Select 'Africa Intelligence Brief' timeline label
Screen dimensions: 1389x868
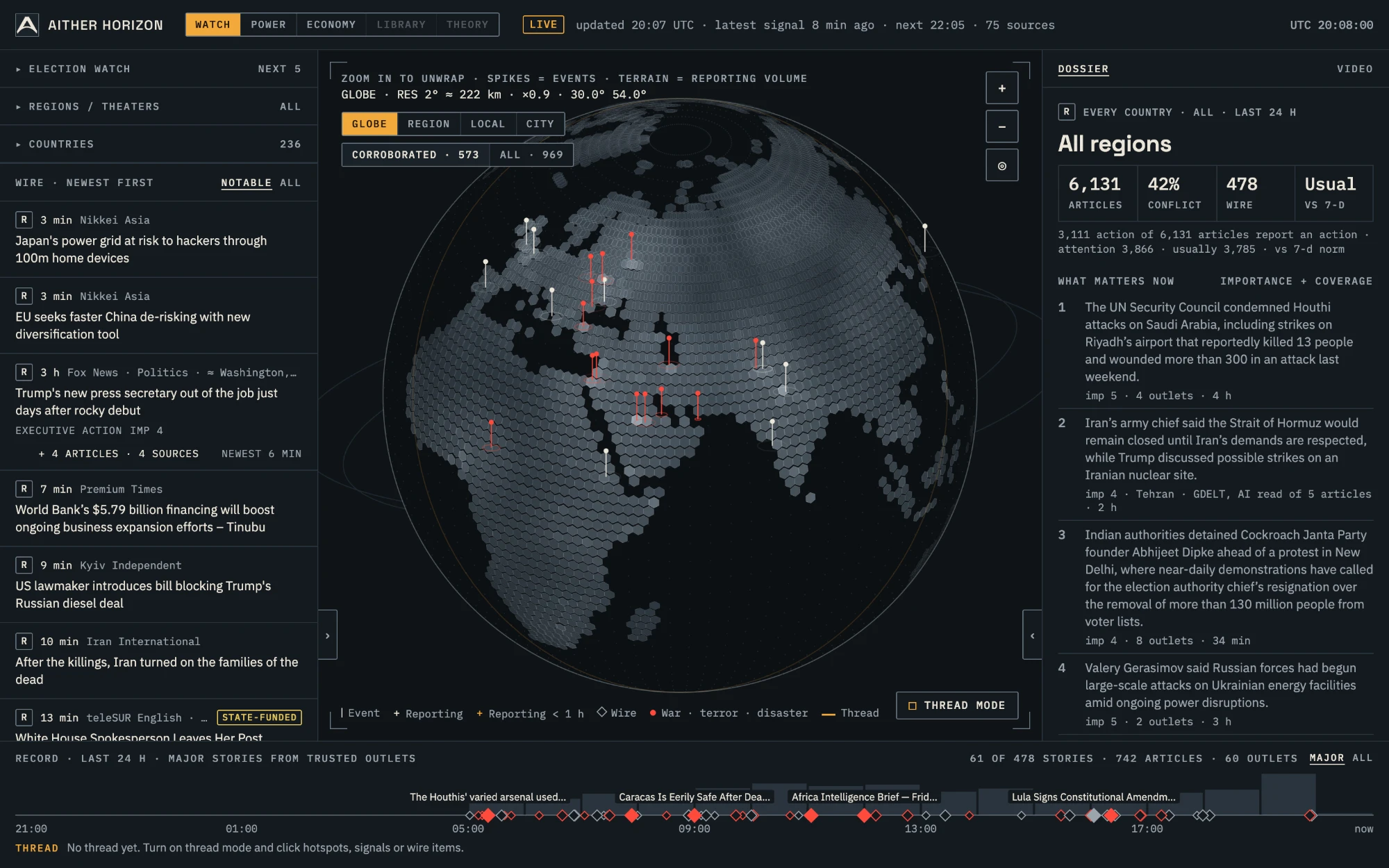pyautogui.click(x=865, y=797)
